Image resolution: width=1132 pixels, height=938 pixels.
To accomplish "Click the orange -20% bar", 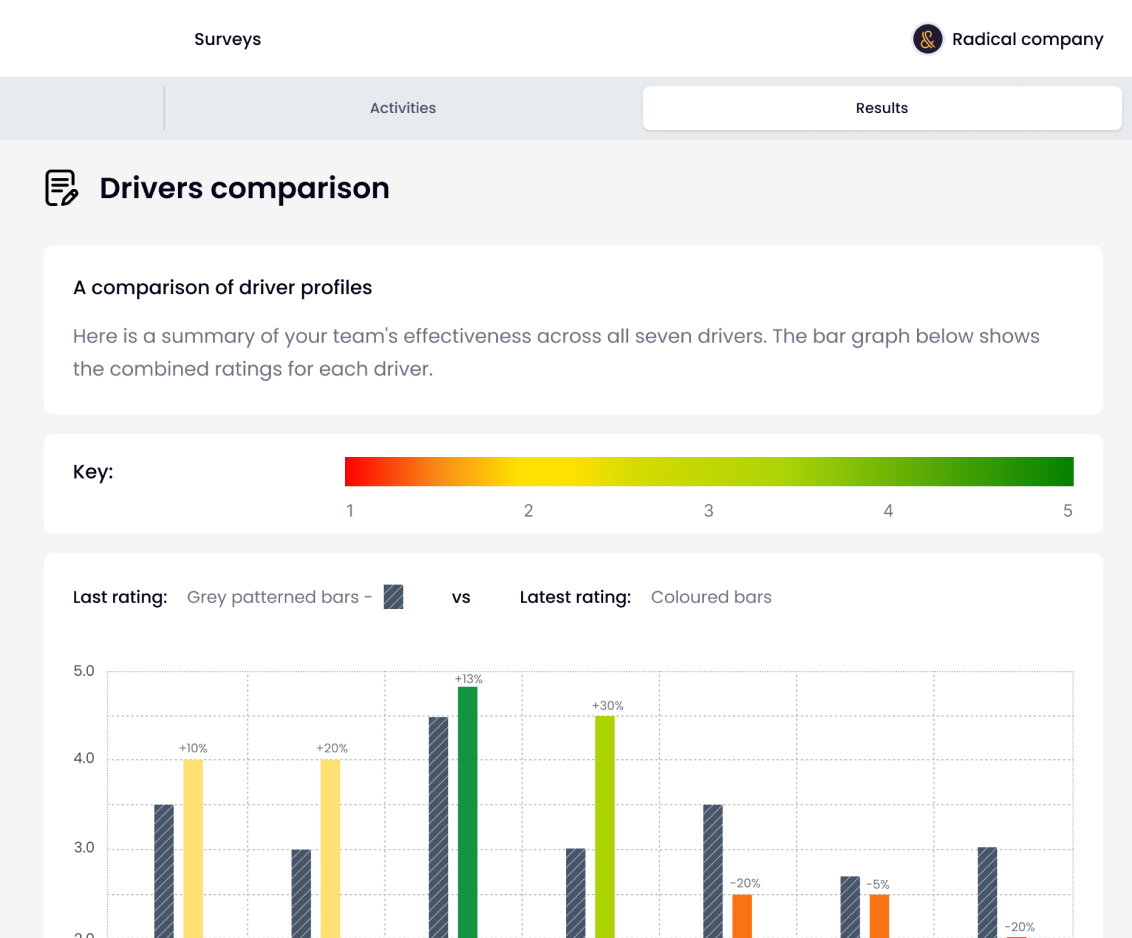I will pyautogui.click(x=741, y=915).
